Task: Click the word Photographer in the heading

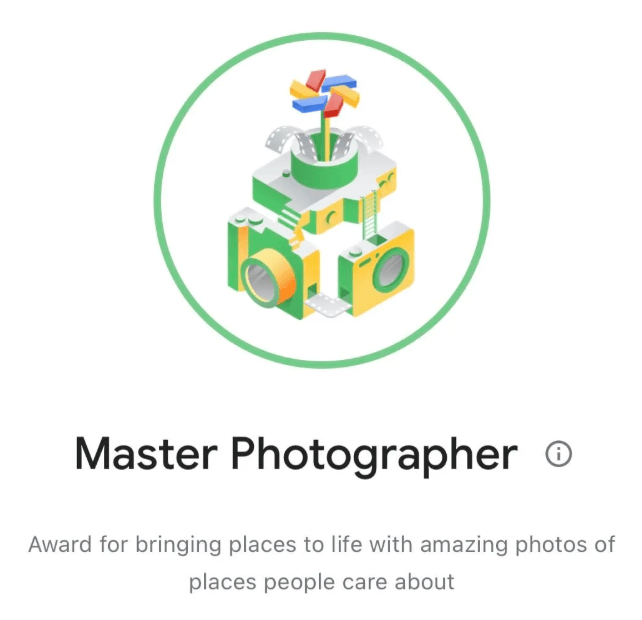Action: 375,455
